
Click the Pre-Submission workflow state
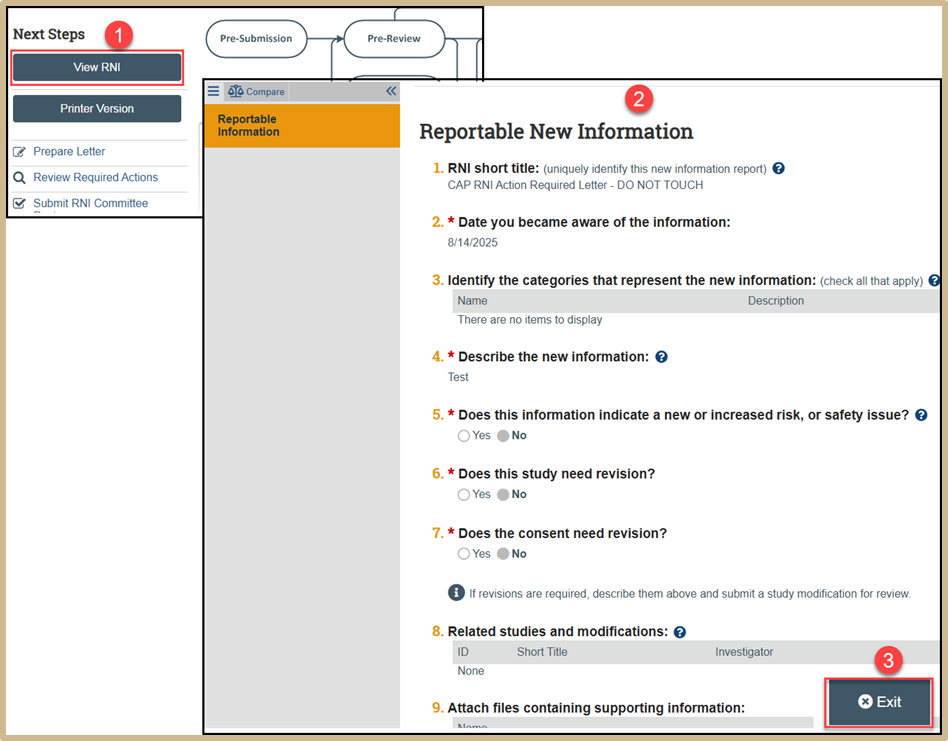tap(256, 39)
